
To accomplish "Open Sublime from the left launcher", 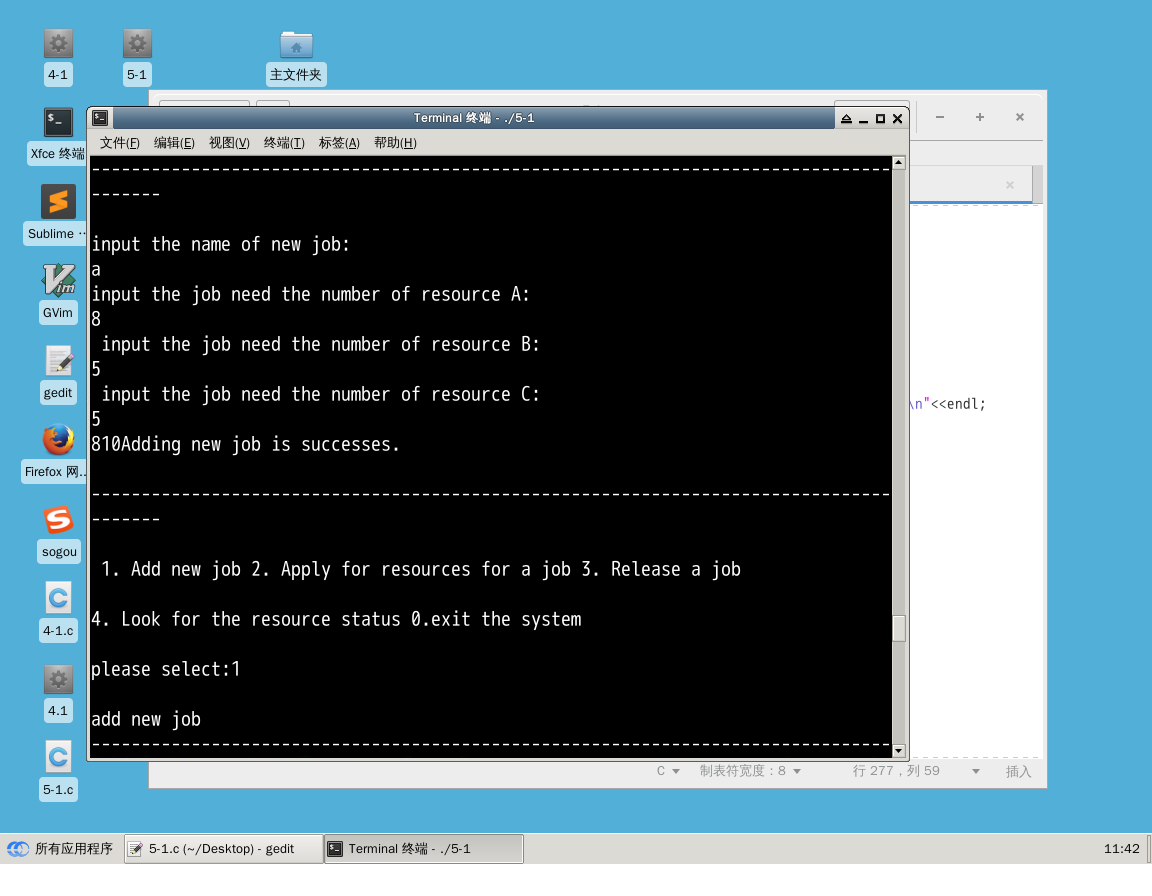I will click(x=57, y=201).
